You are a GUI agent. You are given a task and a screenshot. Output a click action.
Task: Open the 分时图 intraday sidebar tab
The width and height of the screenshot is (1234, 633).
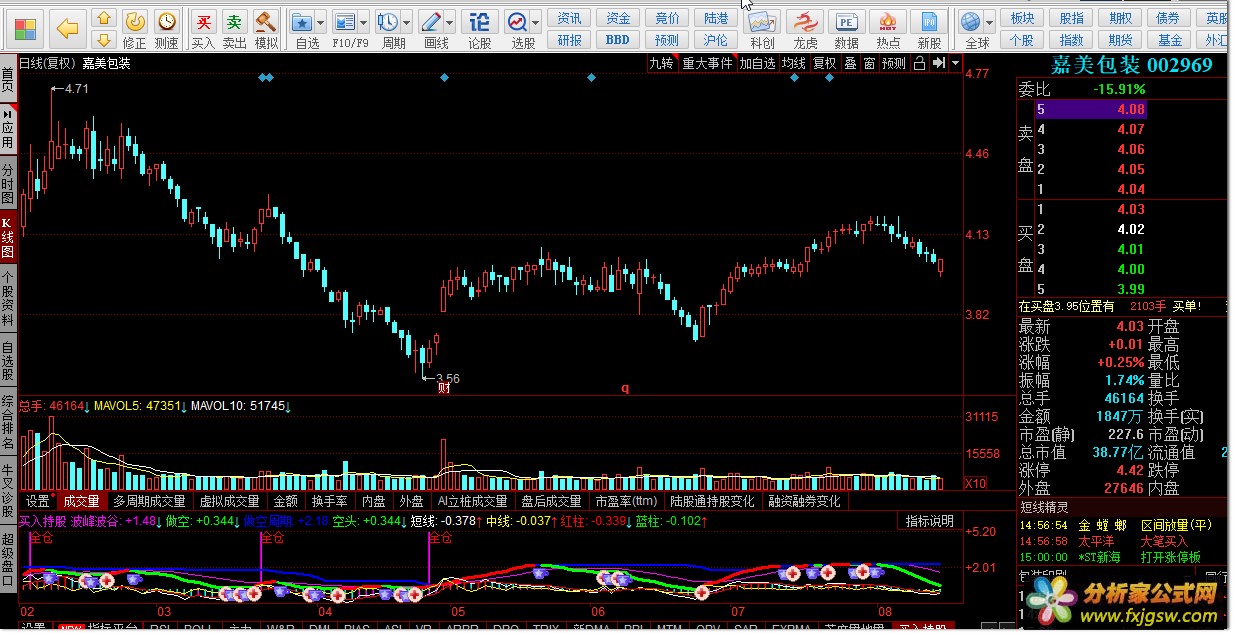point(8,184)
